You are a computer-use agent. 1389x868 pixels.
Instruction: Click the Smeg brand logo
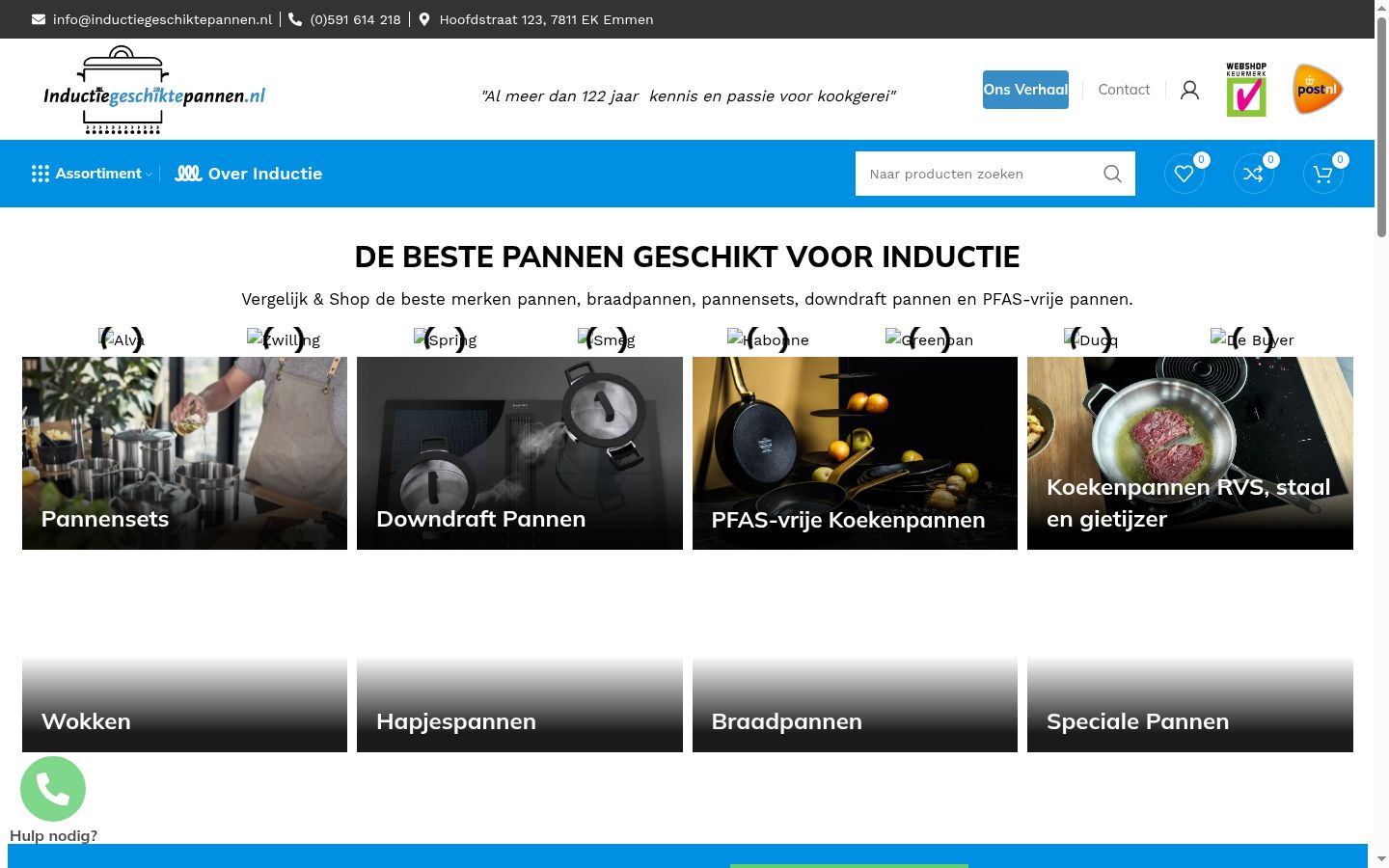pyautogui.click(x=607, y=339)
